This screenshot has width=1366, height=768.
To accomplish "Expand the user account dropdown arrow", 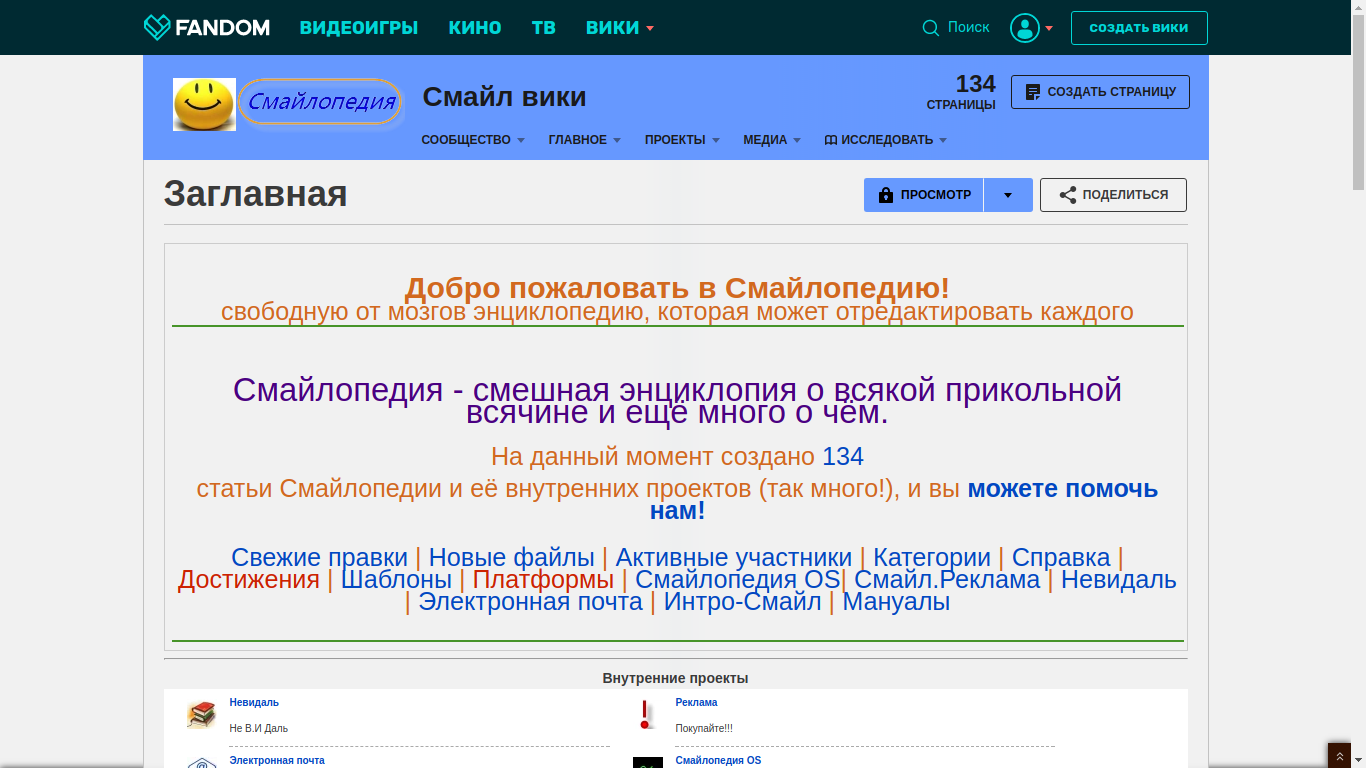I will 1049,28.
